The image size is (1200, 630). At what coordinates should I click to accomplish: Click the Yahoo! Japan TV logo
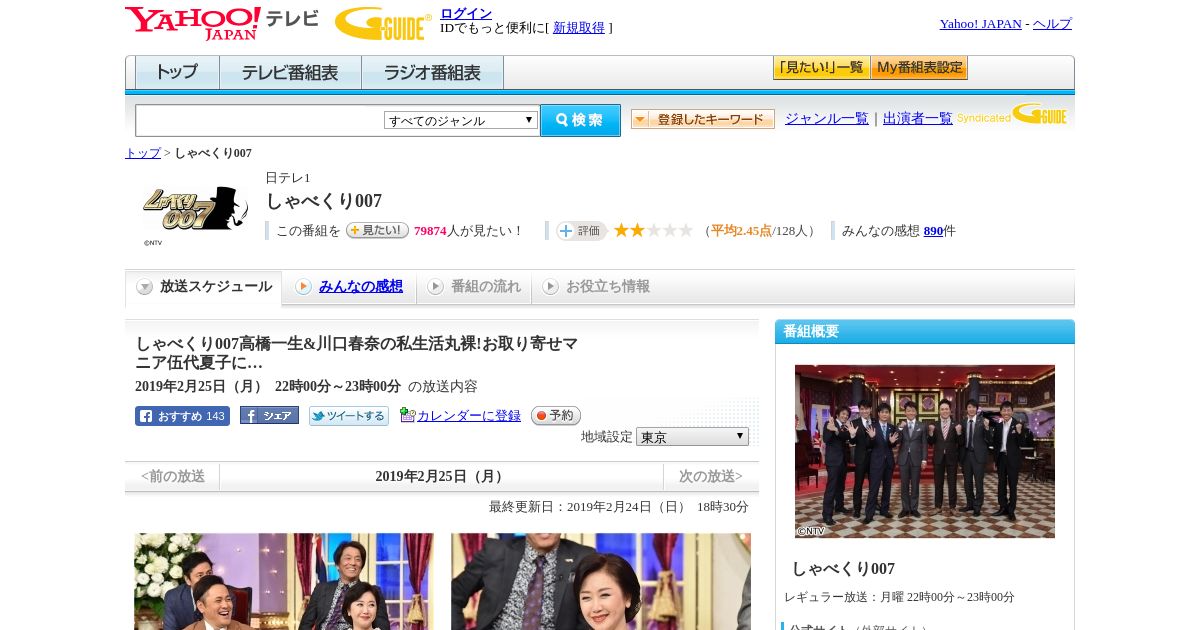pyautogui.click(x=221, y=23)
